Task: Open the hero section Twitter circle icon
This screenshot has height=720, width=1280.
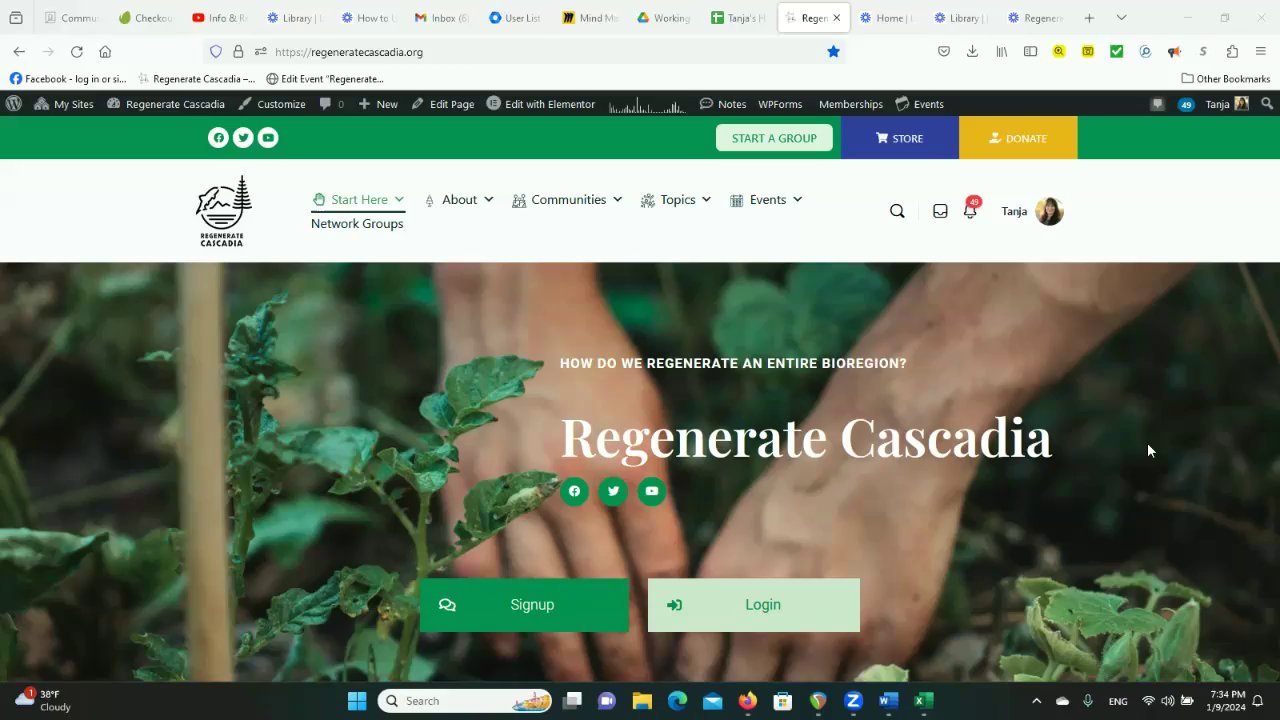Action: click(613, 491)
